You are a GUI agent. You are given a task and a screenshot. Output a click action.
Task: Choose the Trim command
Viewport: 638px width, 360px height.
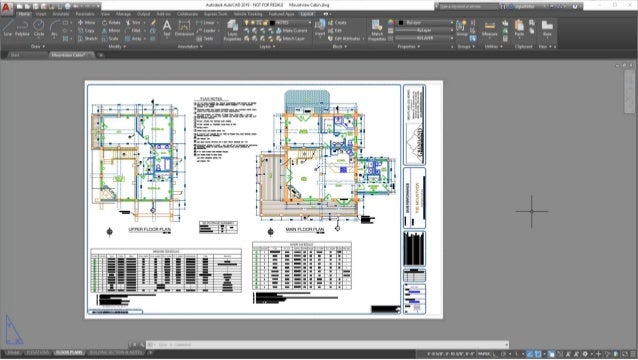(x=133, y=23)
